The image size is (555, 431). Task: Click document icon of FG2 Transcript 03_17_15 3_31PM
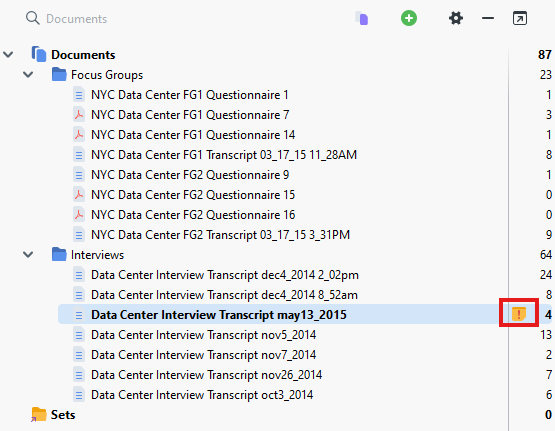click(79, 235)
